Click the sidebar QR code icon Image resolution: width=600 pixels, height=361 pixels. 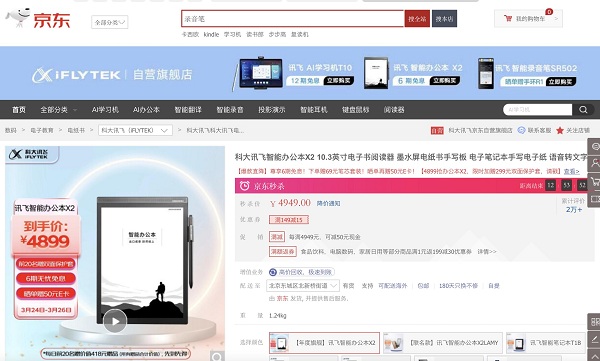[595, 322]
